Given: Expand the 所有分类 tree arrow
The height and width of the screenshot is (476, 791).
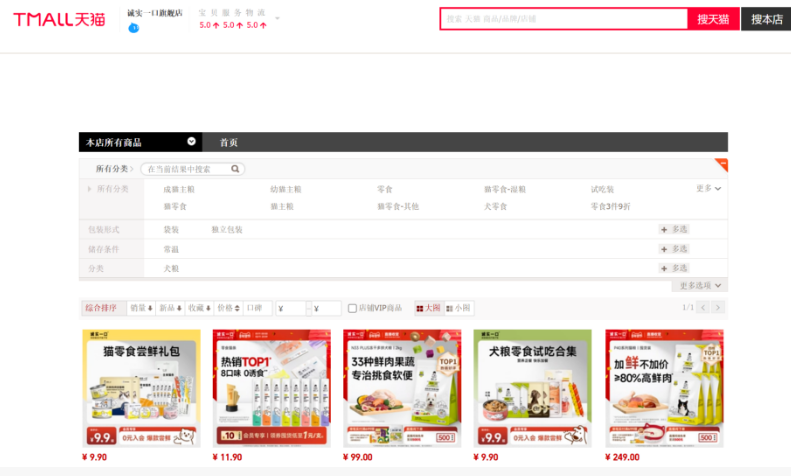Looking at the screenshot, I should point(89,189).
